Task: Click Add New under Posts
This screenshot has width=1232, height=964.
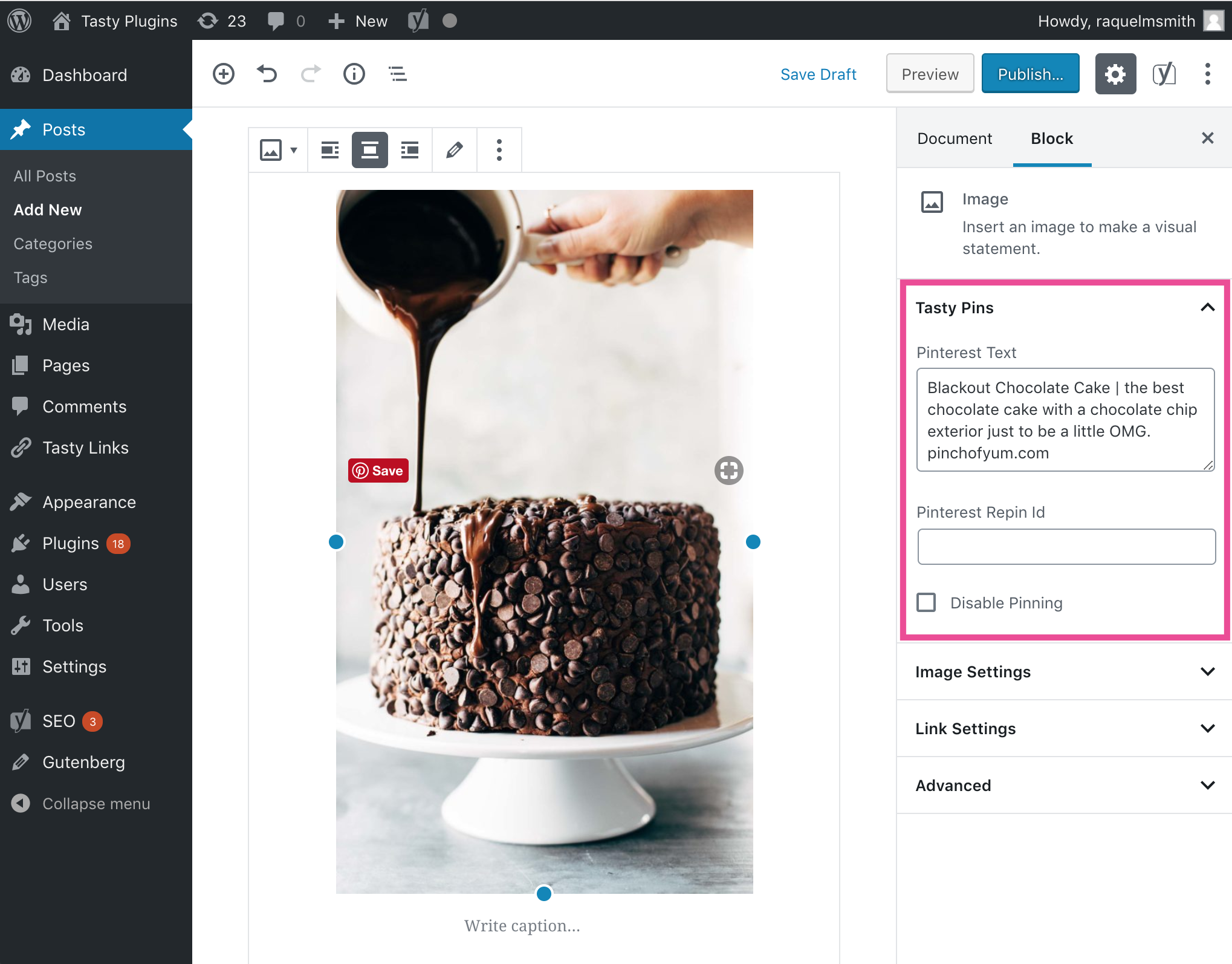Action: tap(48, 210)
